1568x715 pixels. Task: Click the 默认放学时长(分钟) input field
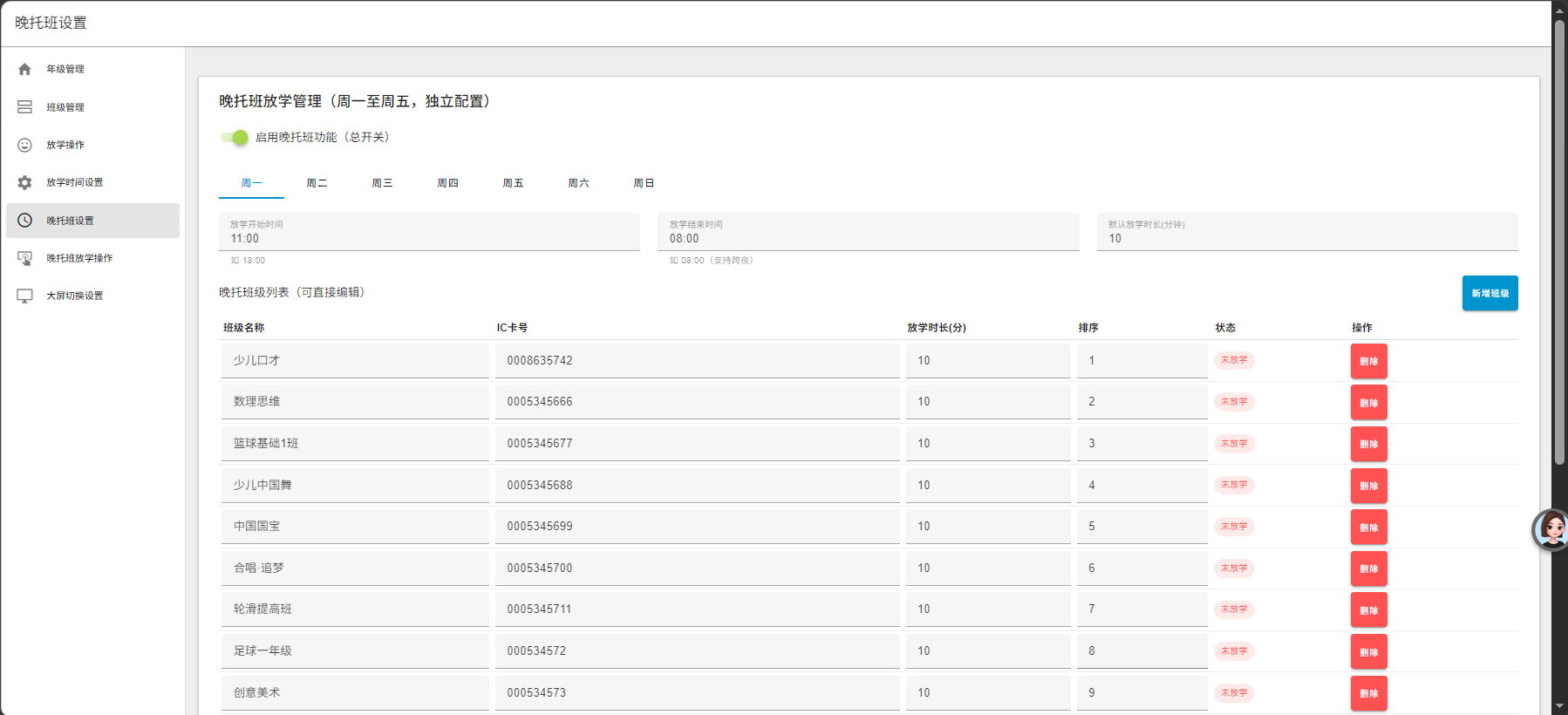tap(1307, 232)
